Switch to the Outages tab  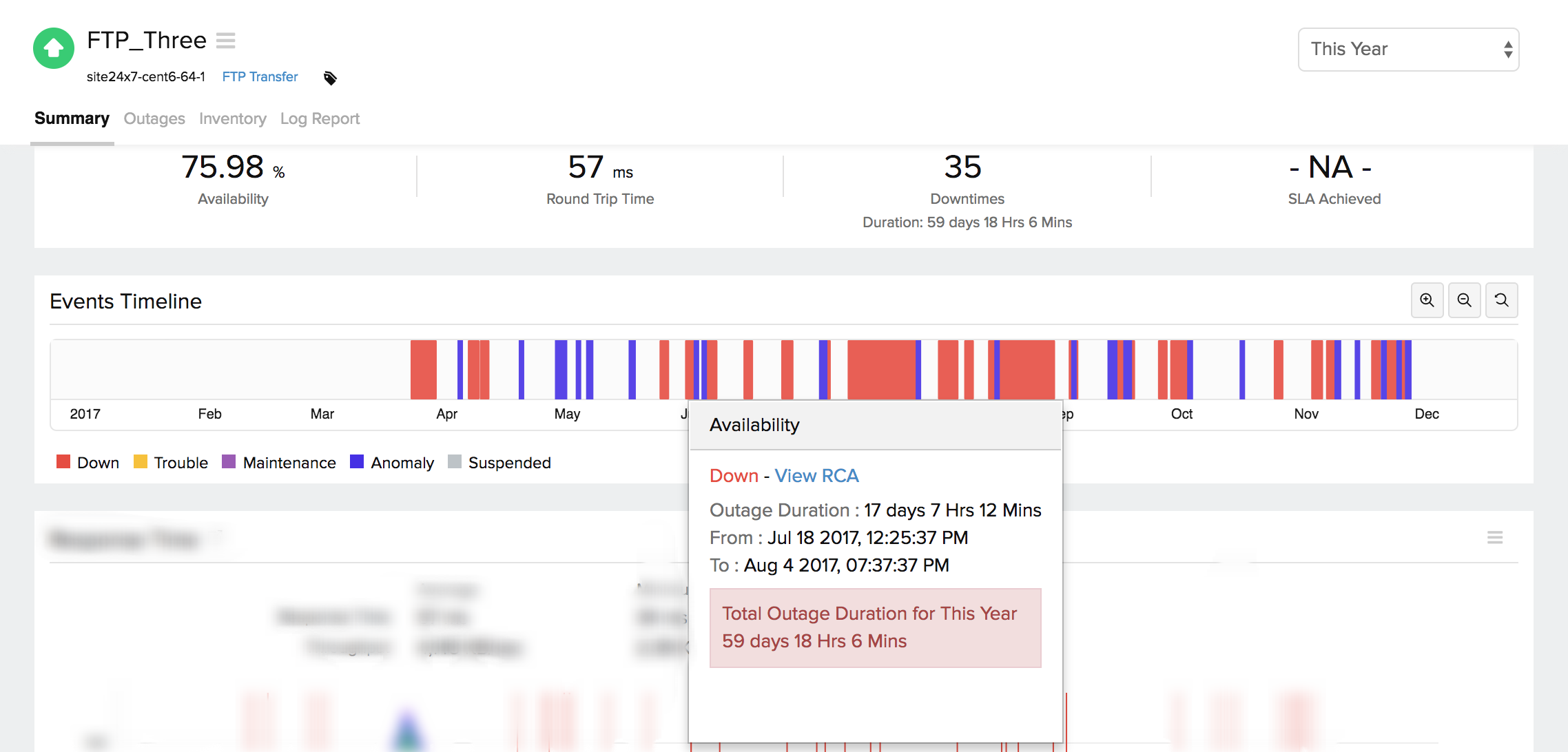pyautogui.click(x=154, y=118)
